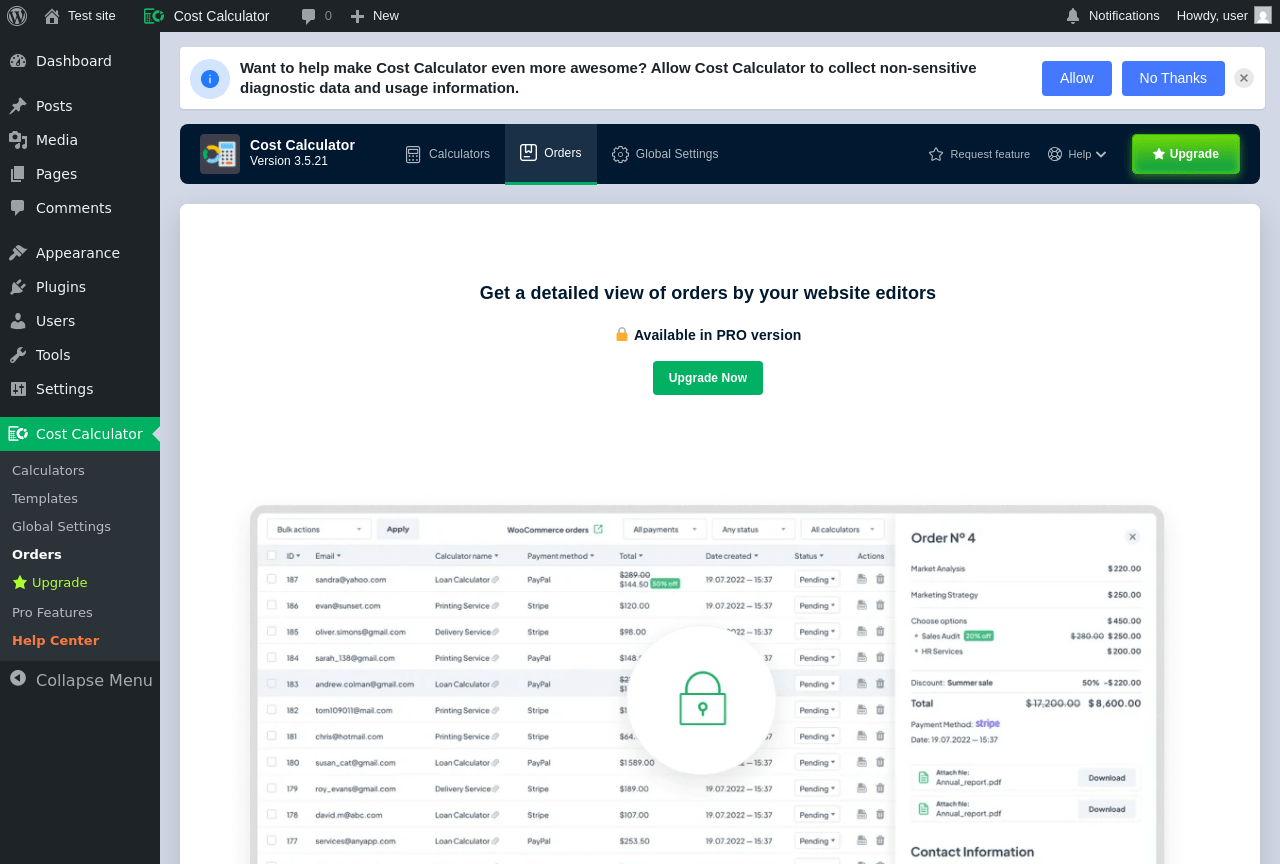Open the WordPress logo menu

pos(17,16)
